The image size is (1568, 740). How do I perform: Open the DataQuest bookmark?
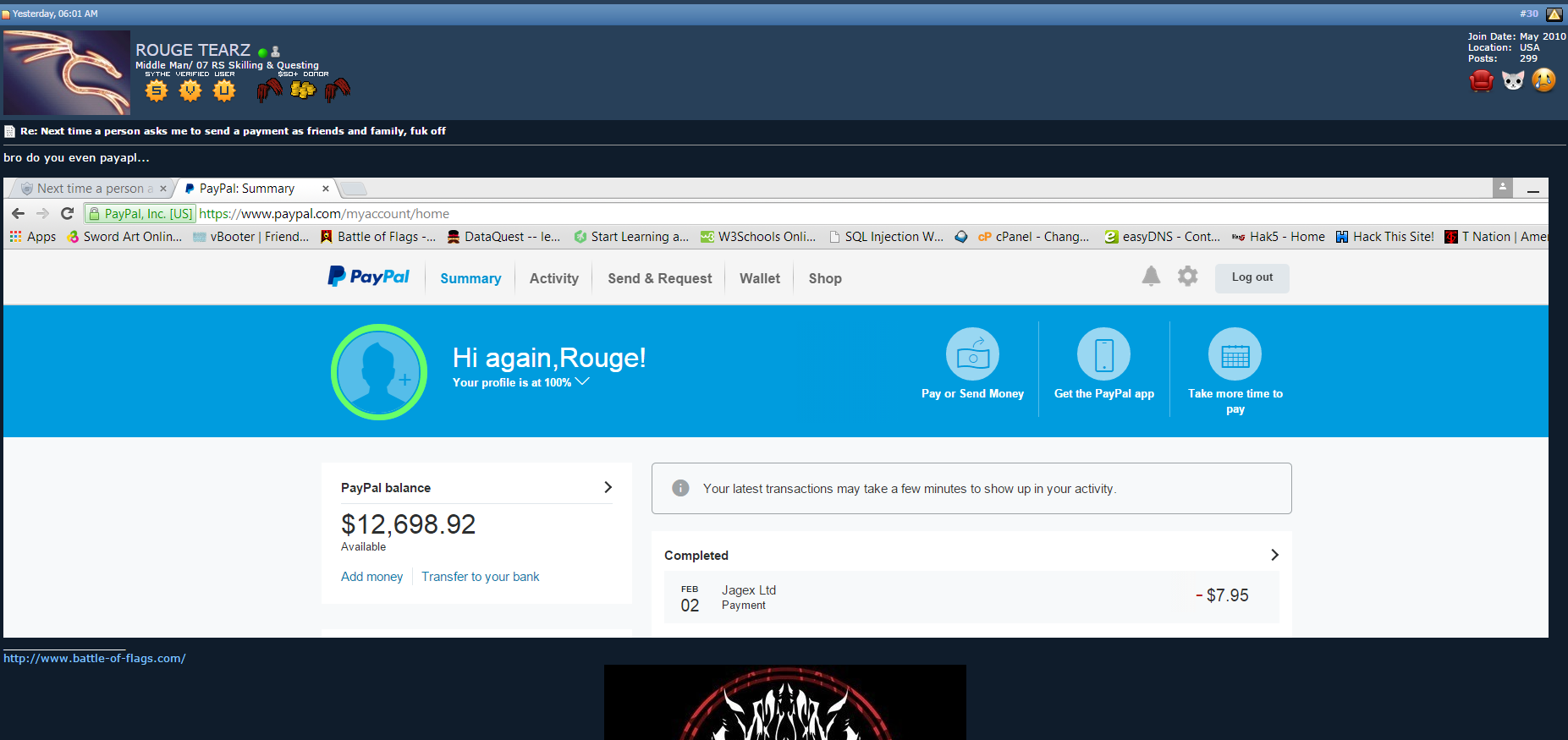click(x=503, y=237)
